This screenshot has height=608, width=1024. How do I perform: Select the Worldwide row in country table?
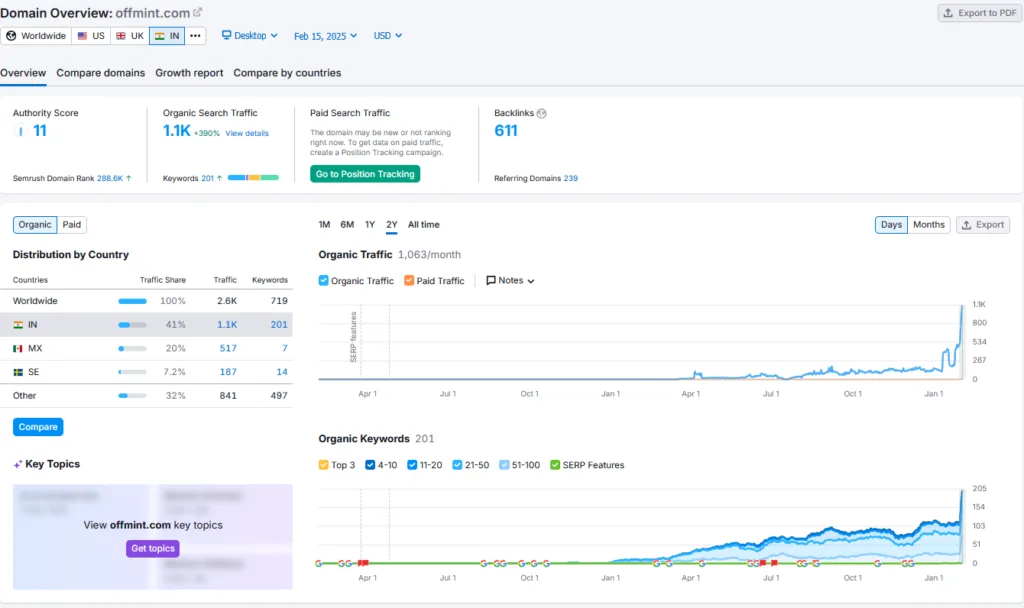pyautogui.click(x=146, y=301)
